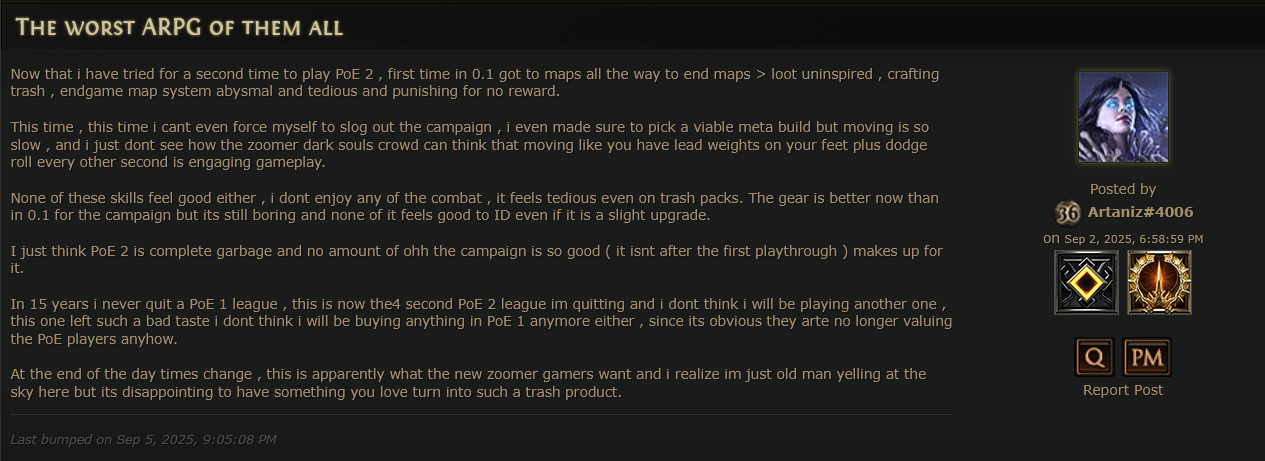Open a private message via PM icon

tap(1147, 357)
